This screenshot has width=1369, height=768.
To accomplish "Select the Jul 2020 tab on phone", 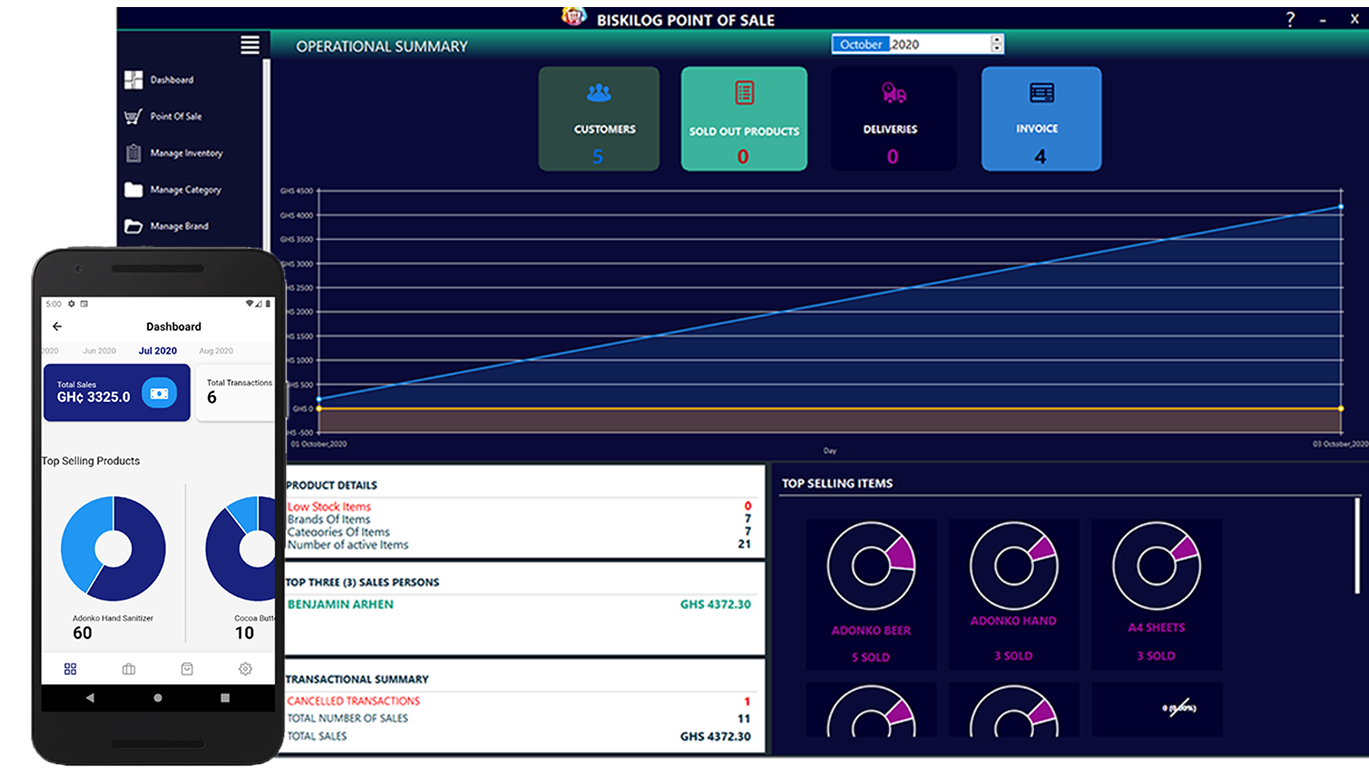I will pos(158,351).
